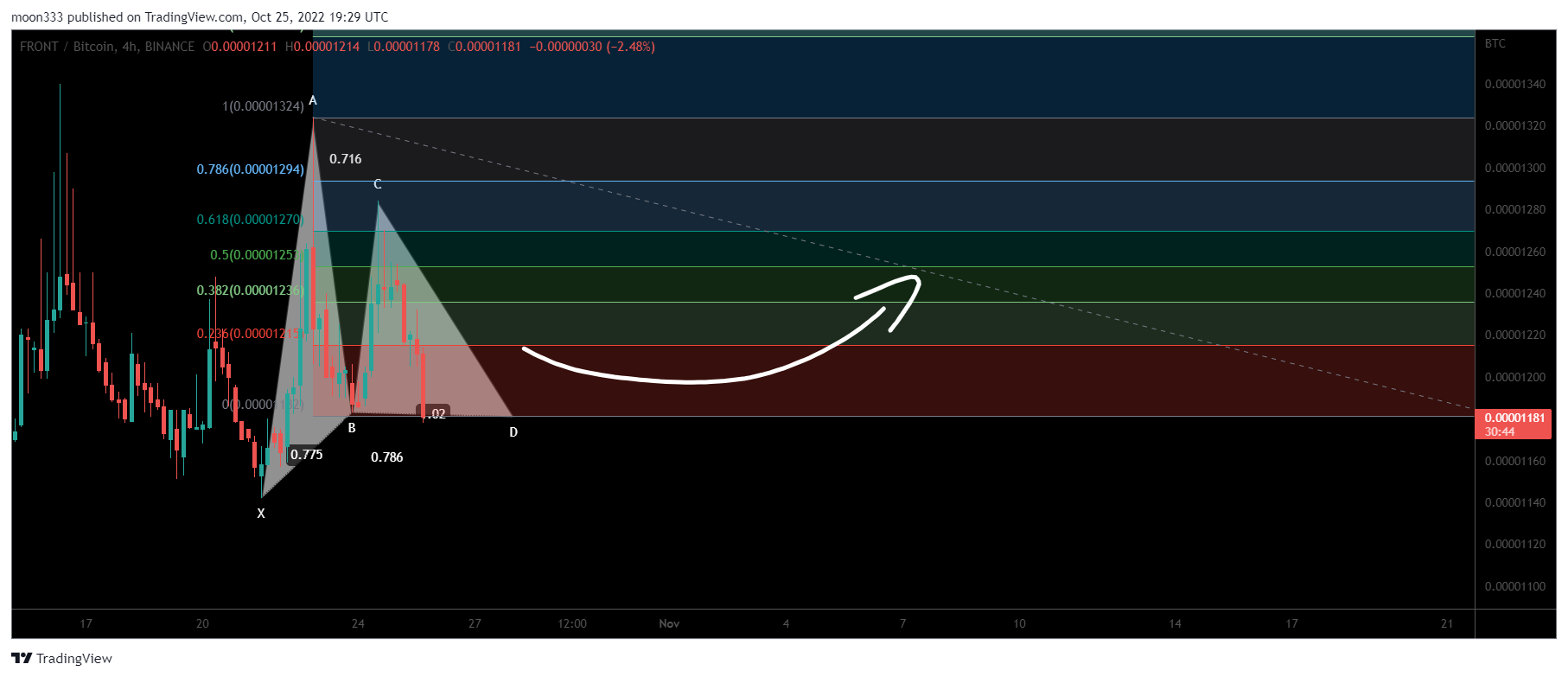Click the 0.00001200 price axis label

coord(1515,377)
